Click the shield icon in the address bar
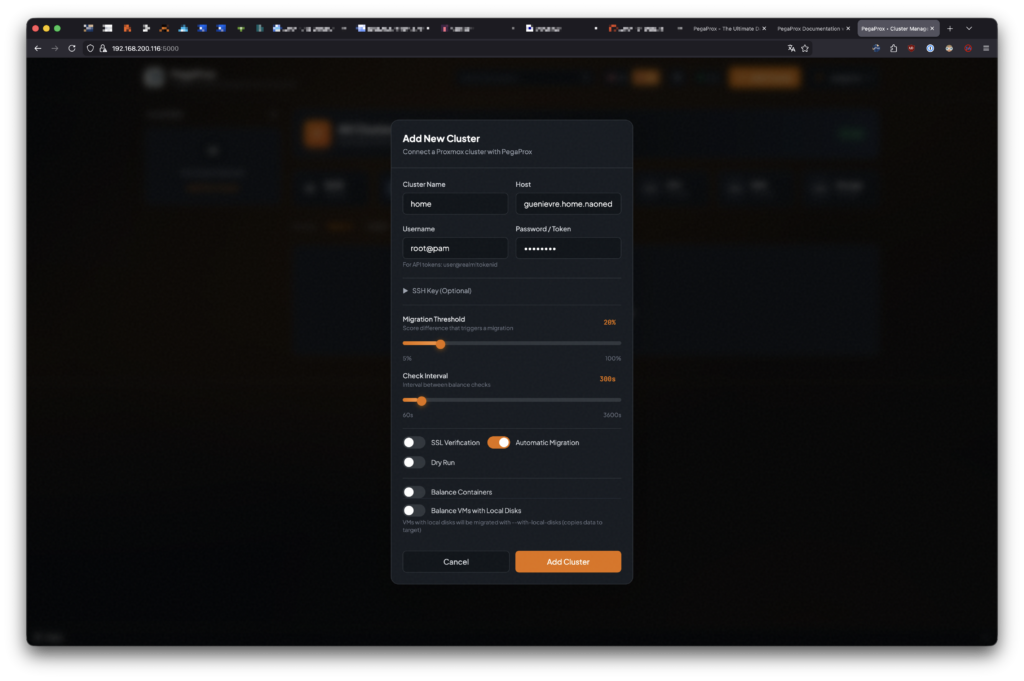1024x681 pixels. (x=90, y=48)
